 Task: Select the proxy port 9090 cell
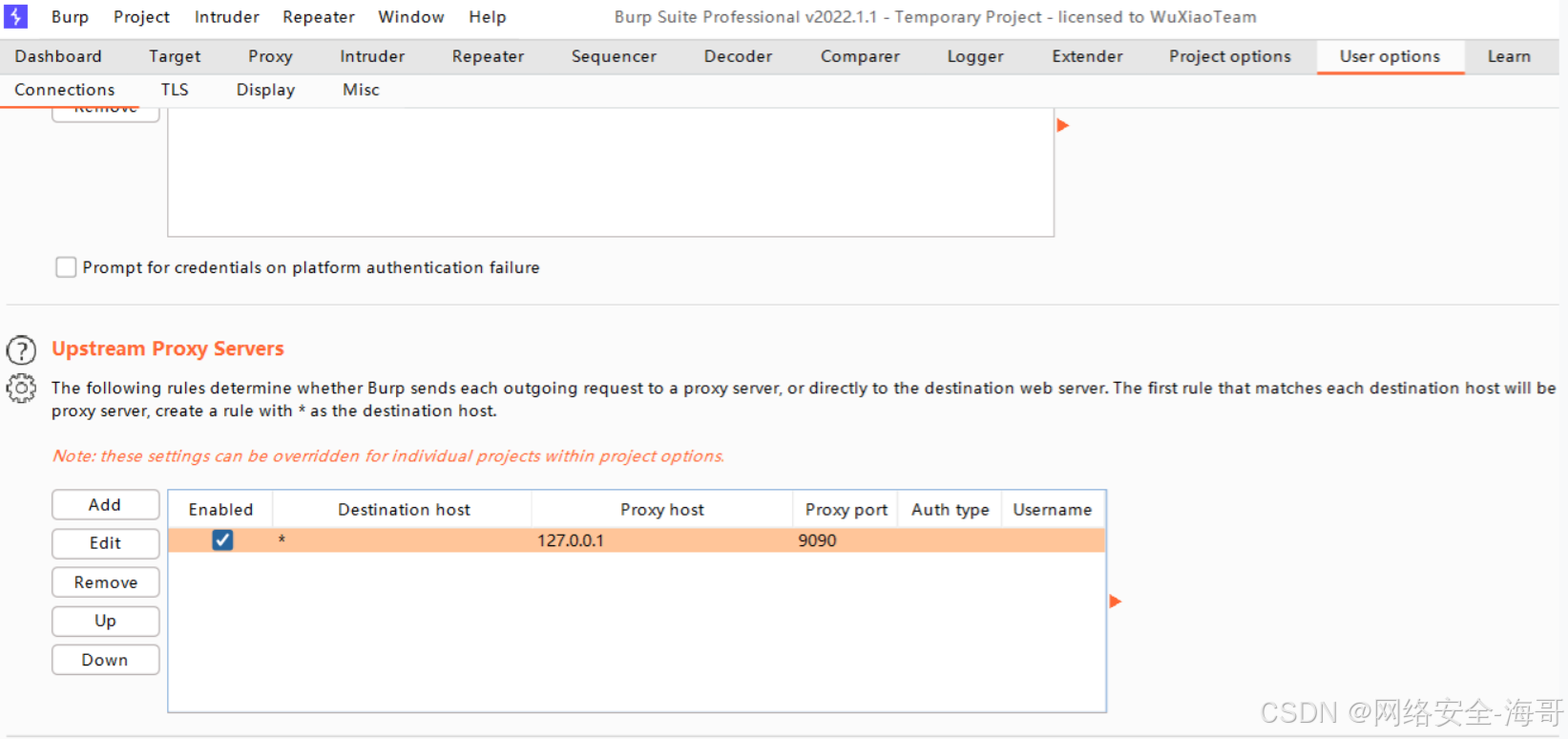(846, 540)
